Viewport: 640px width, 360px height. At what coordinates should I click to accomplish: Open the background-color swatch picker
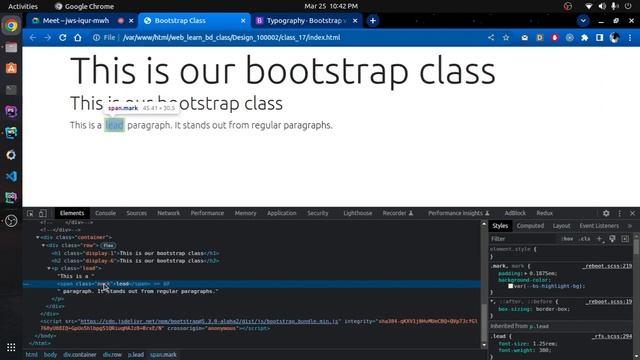pyautogui.click(x=510, y=286)
